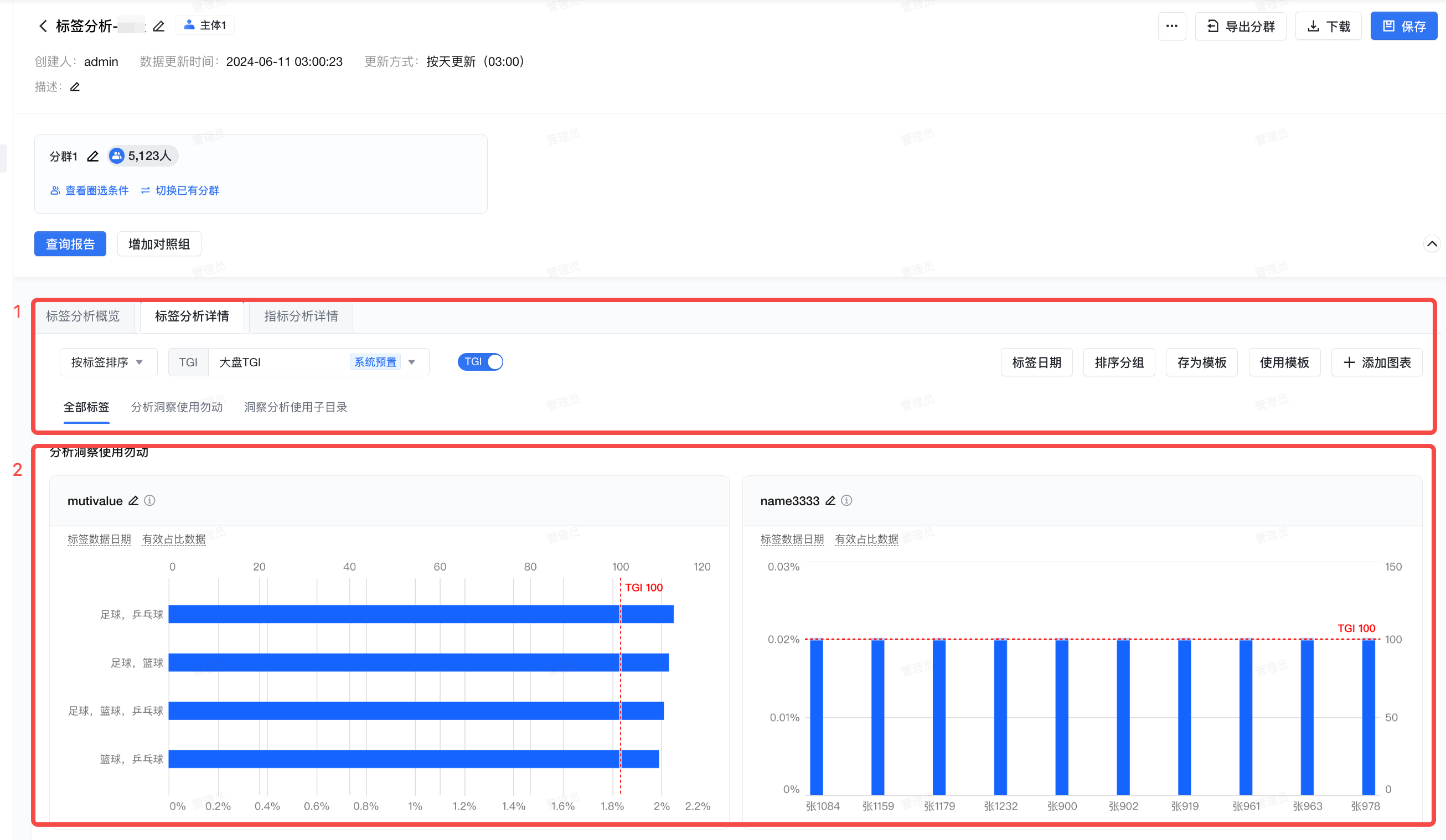
Task: Switch to 指标分析详情 tab
Action: [301, 316]
